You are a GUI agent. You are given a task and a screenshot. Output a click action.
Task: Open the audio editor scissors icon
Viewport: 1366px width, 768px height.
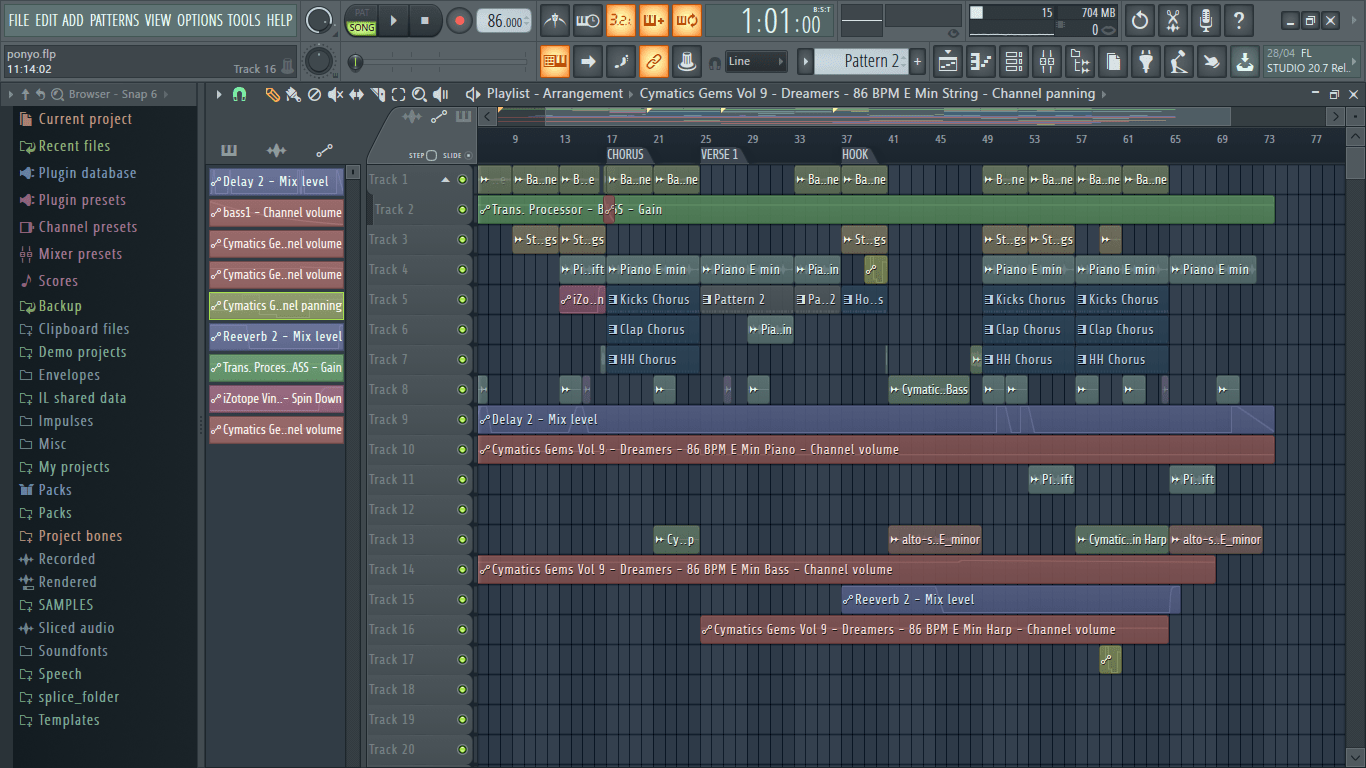[x=1172, y=20]
